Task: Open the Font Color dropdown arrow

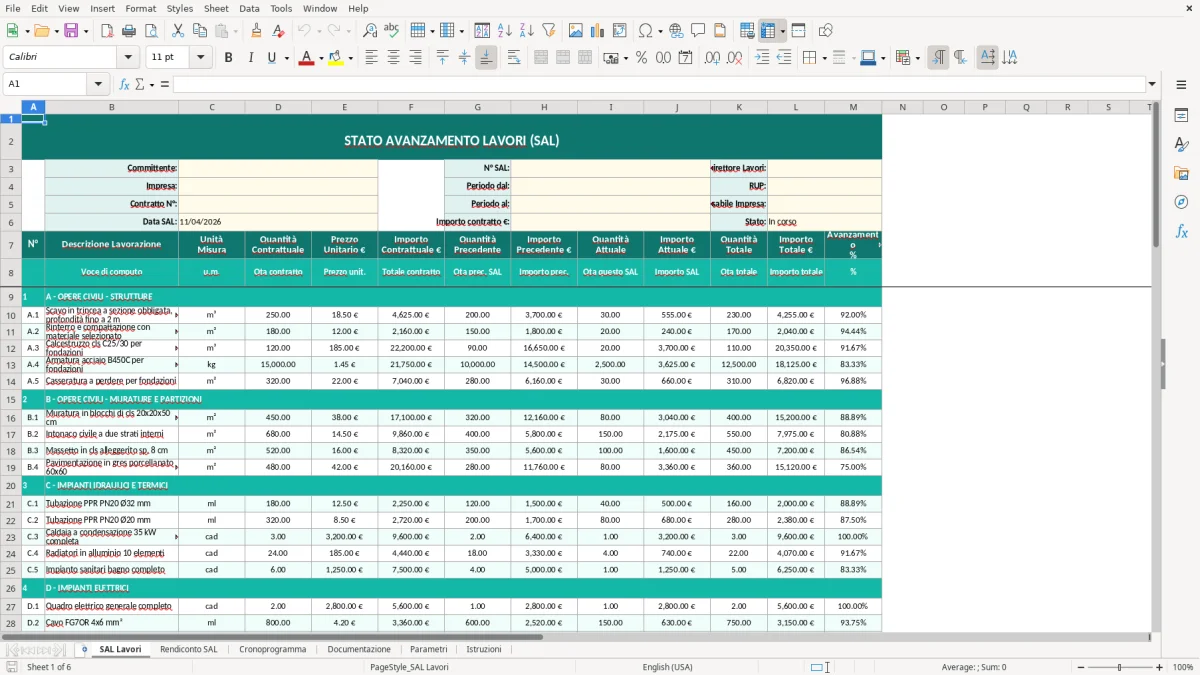Action: point(319,58)
